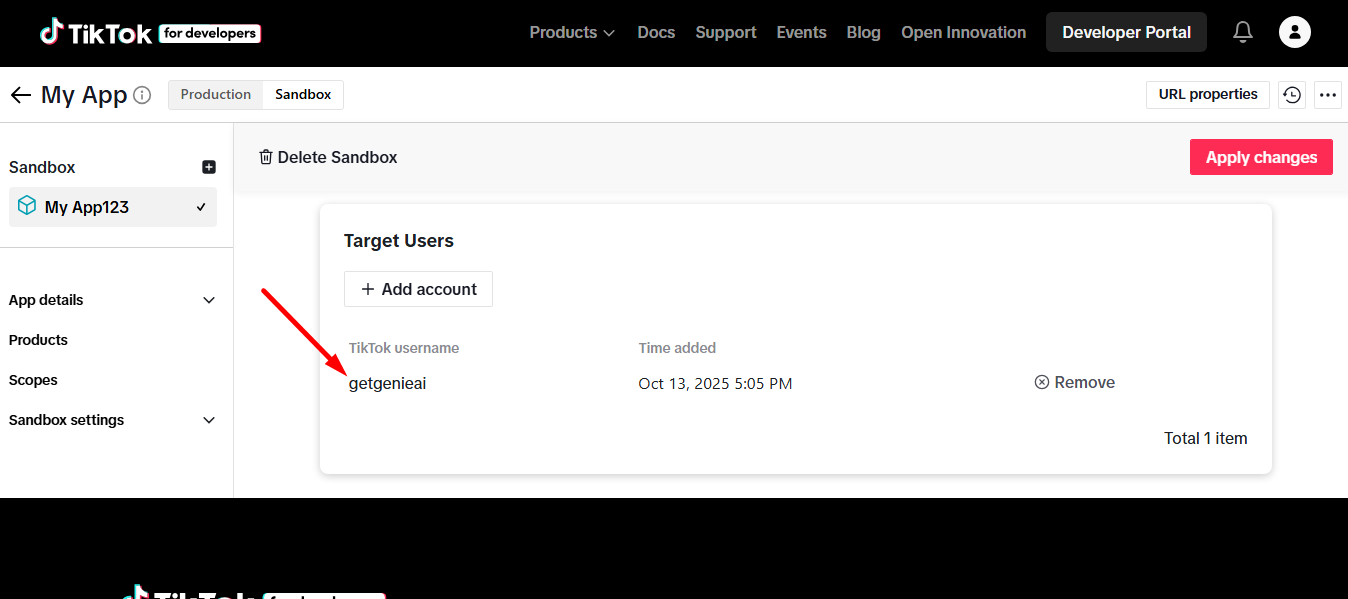Expand the App details section

pyautogui.click(x=112, y=300)
